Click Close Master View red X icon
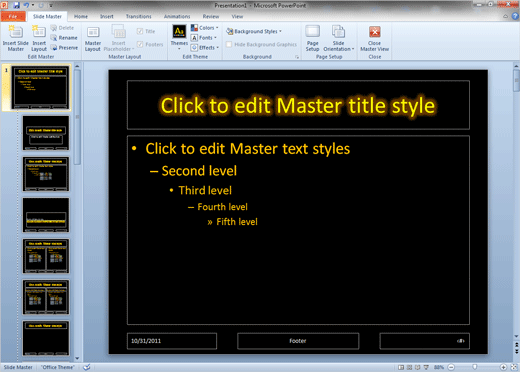 click(375, 32)
